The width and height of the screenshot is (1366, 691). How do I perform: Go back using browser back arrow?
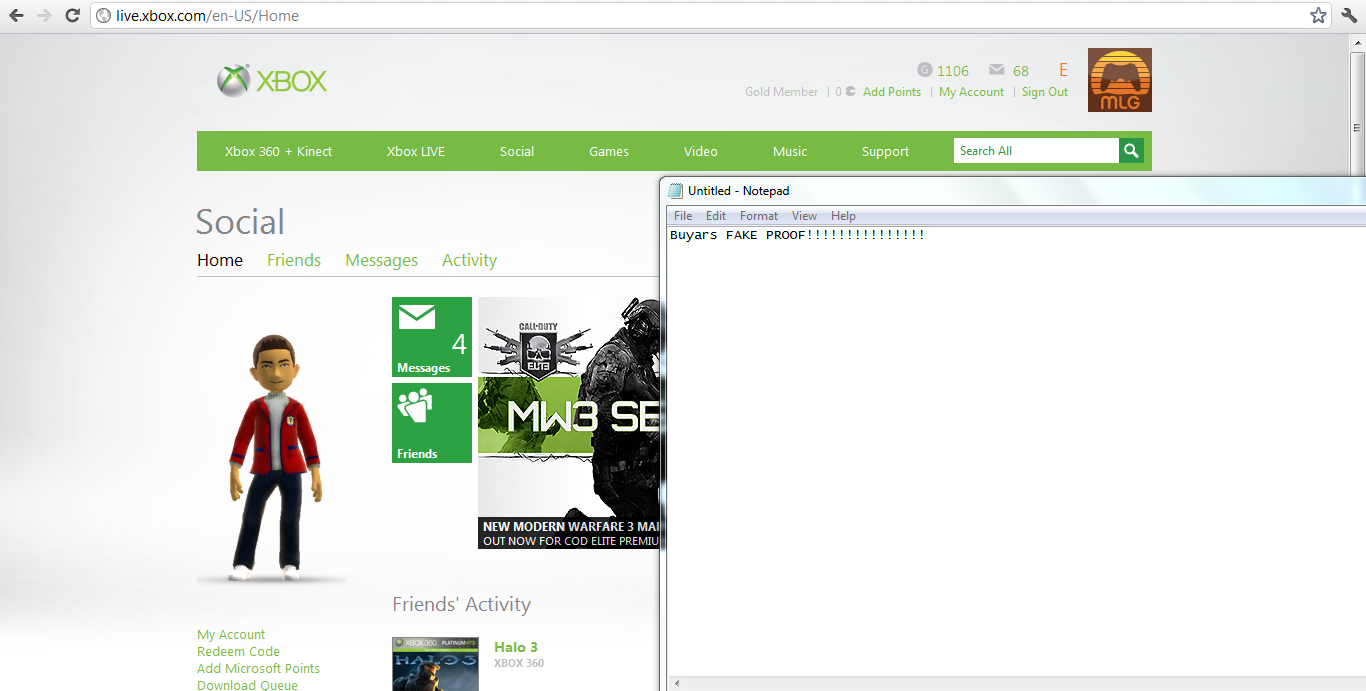[16, 15]
